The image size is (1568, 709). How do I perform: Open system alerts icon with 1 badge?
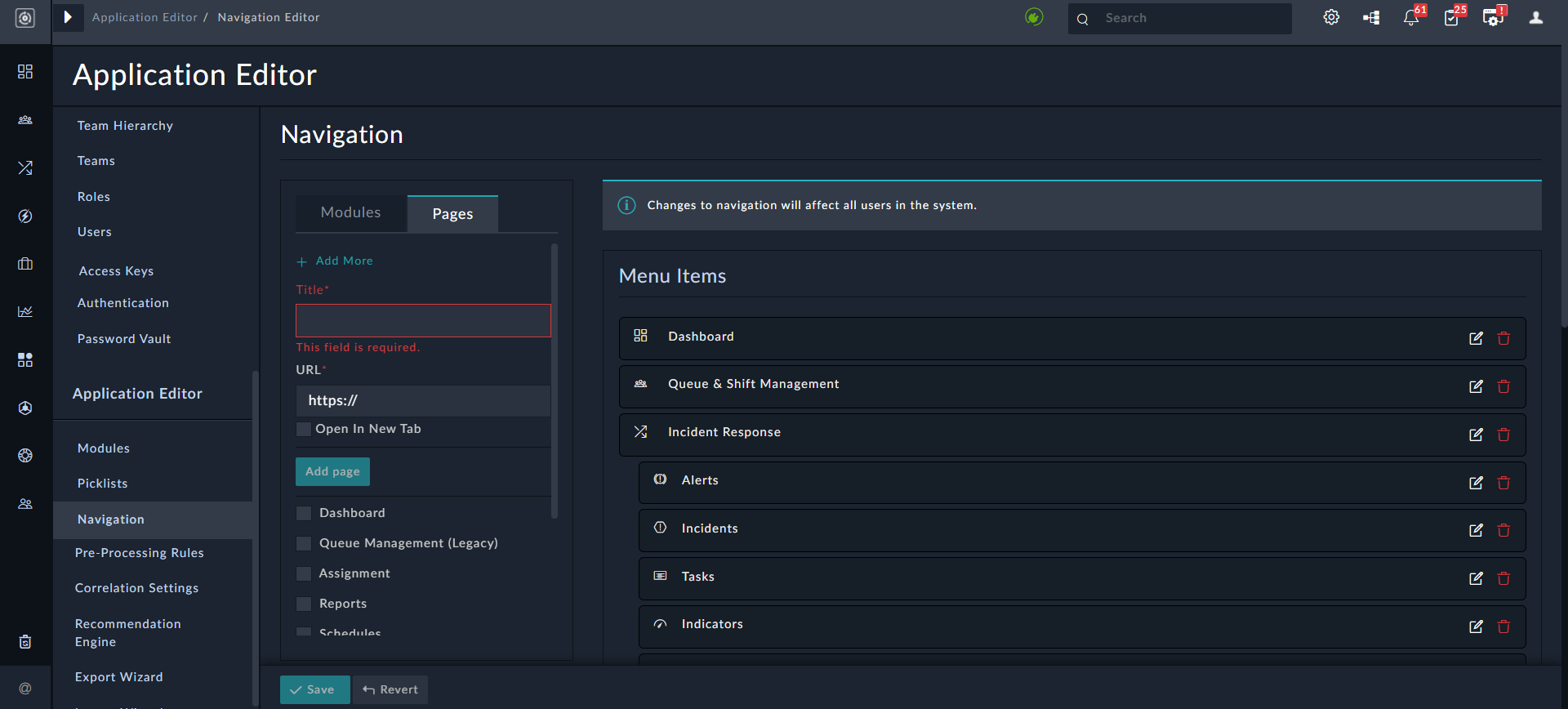(1494, 16)
